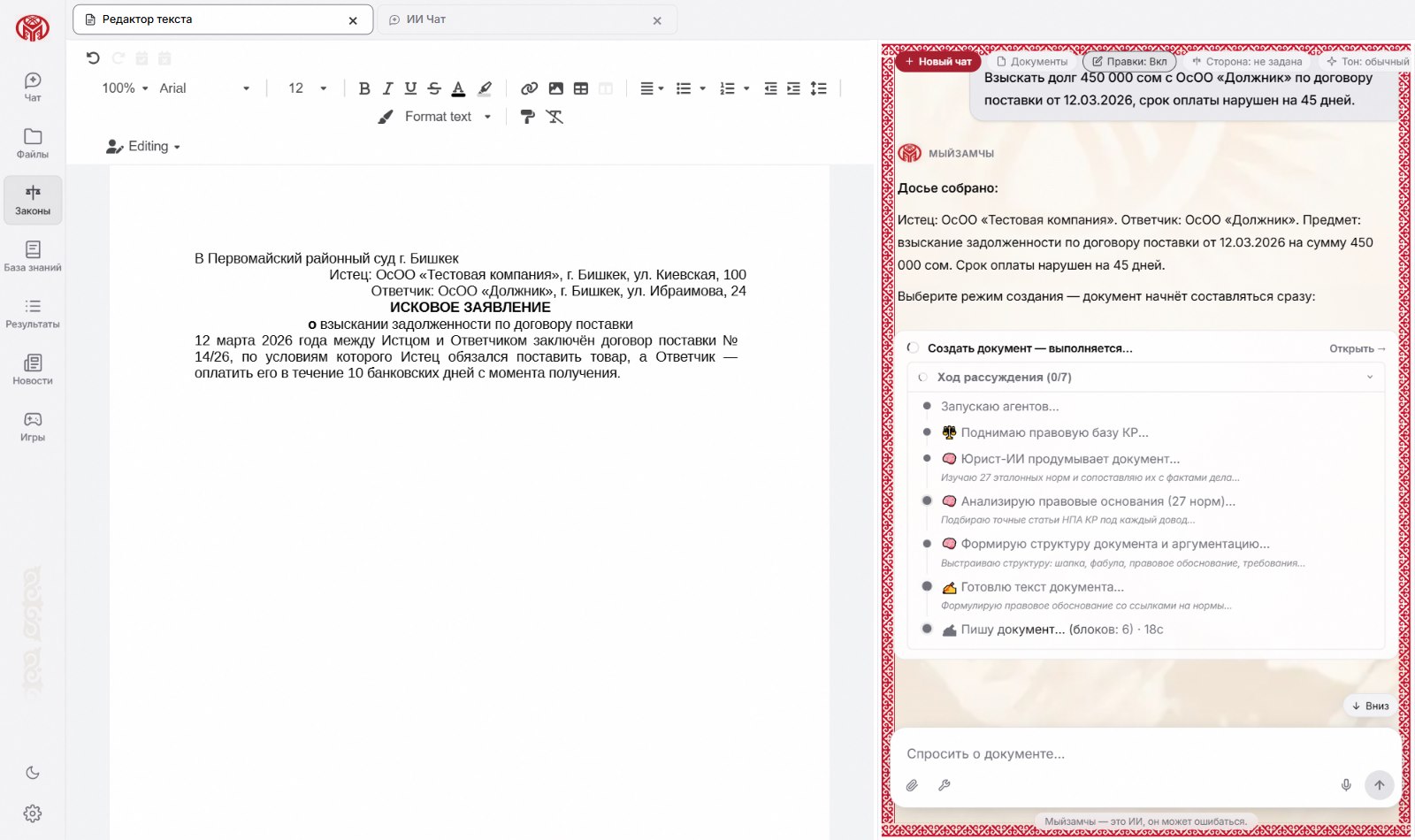Open line spacing options
The height and width of the screenshot is (840, 1415).
(x=819, y=88)
